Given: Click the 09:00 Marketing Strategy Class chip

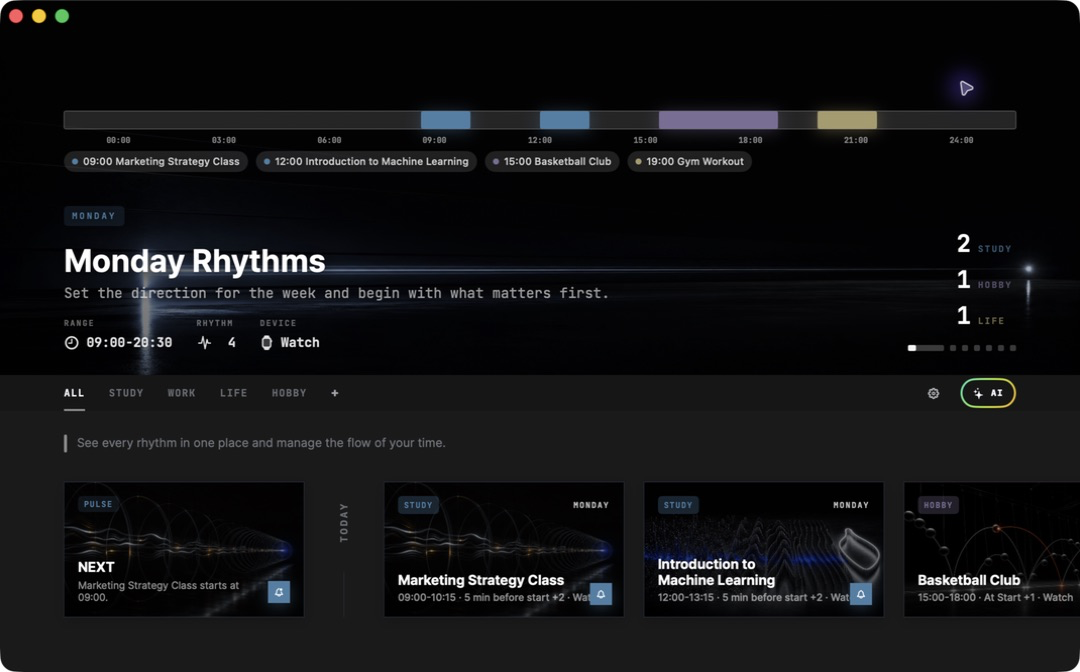Looking at the screenshot, I should point(156,162).
